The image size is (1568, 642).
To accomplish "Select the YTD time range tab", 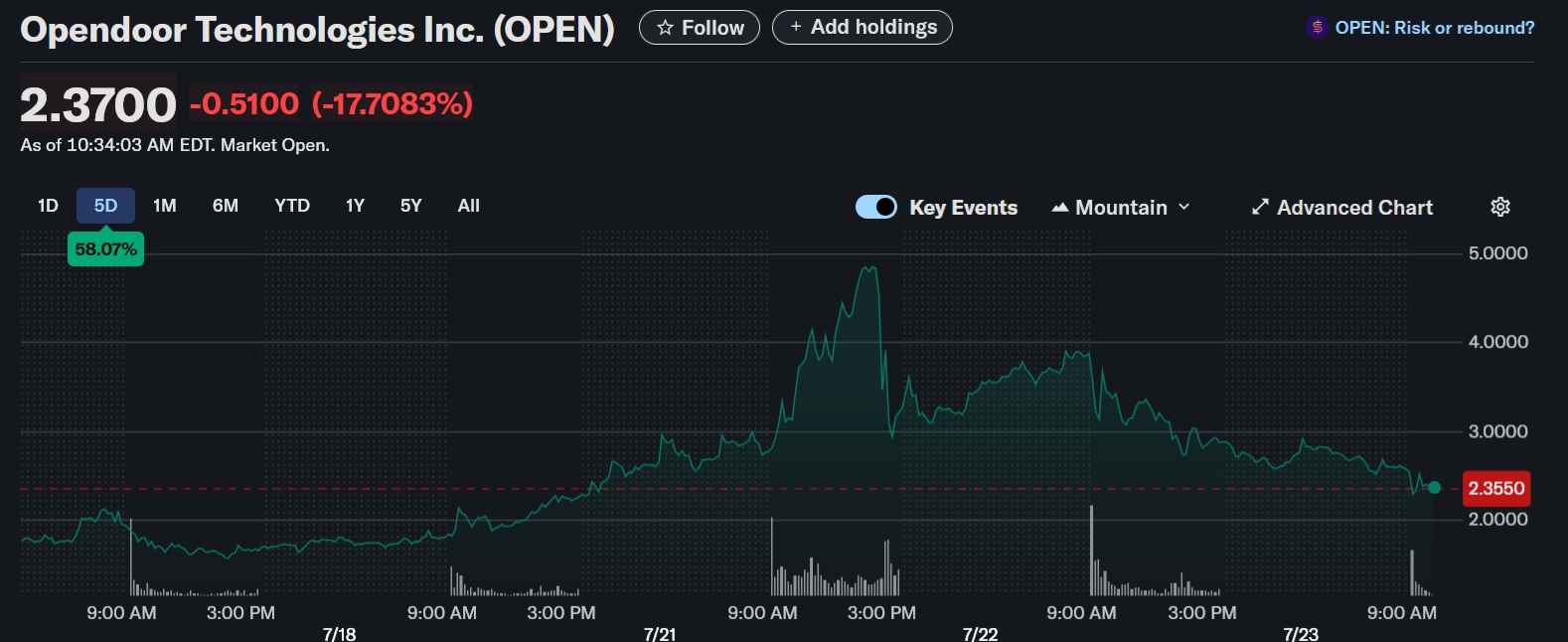I will click(x=292, y=206).
